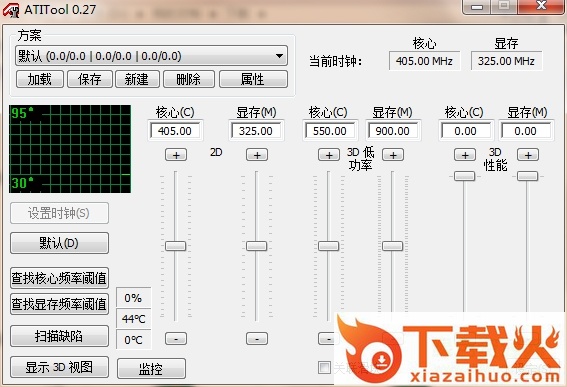
Task: Click the 3D performance memory field 0.00
Action: coord(526,131)
